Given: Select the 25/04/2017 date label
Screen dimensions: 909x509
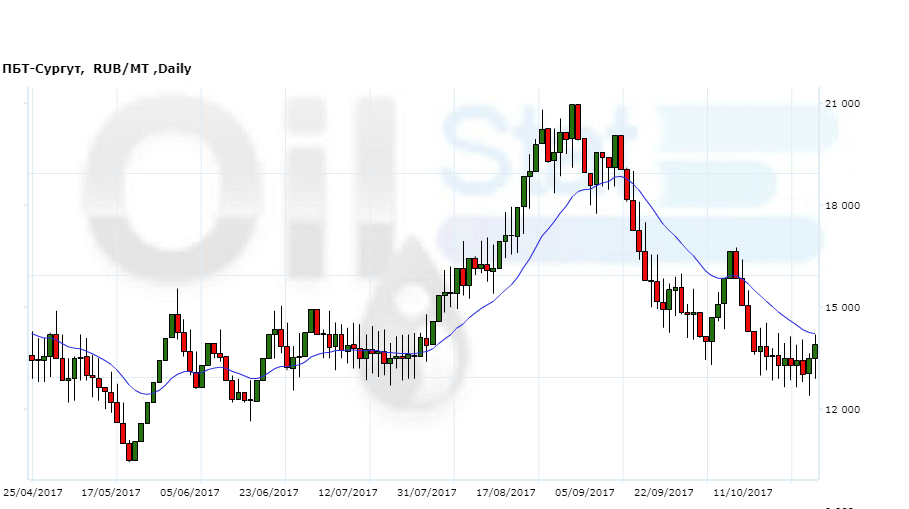Looking at the screenshot, I should (33, 493).
